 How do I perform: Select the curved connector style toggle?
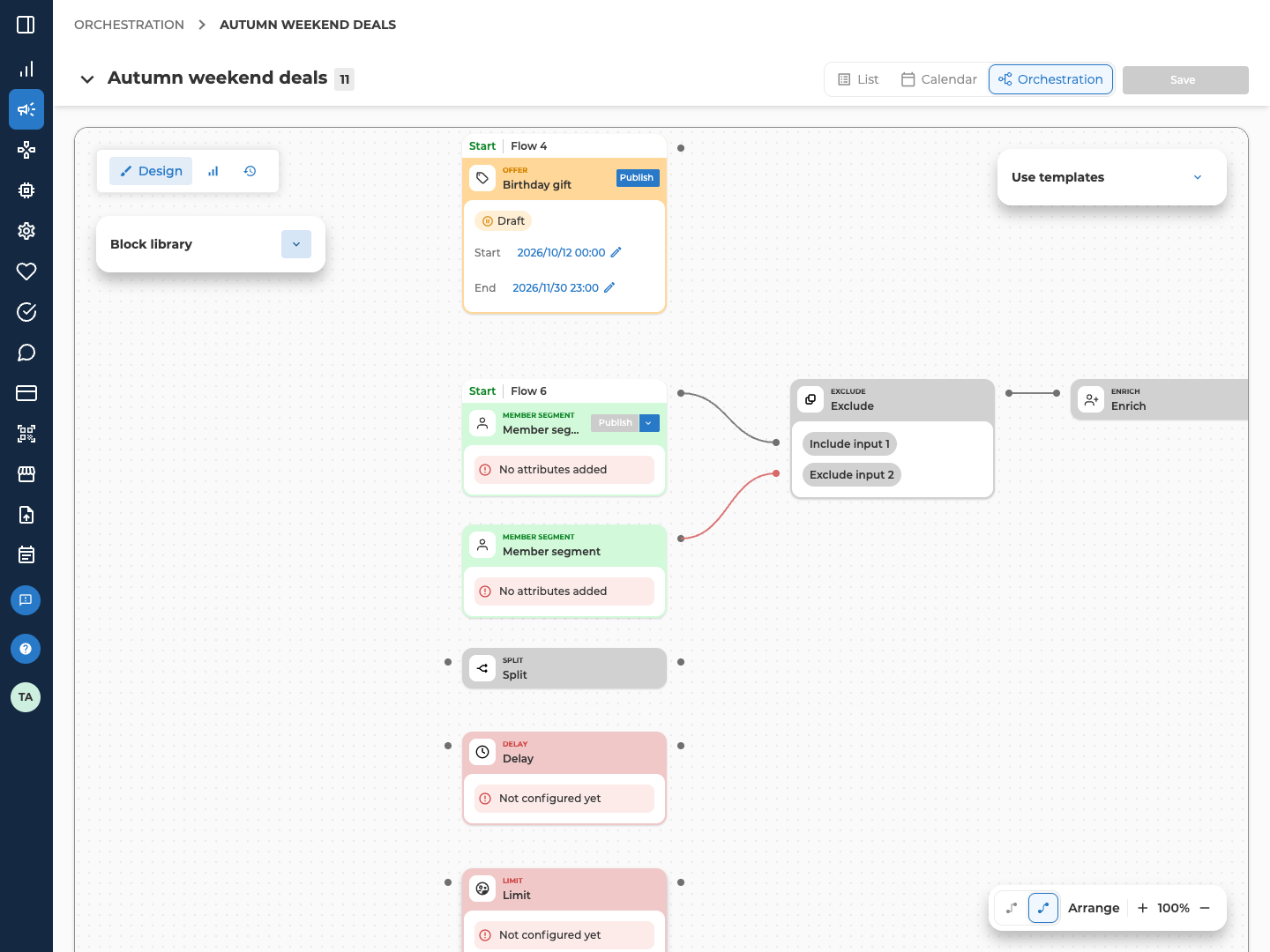tap(1043, 908)
